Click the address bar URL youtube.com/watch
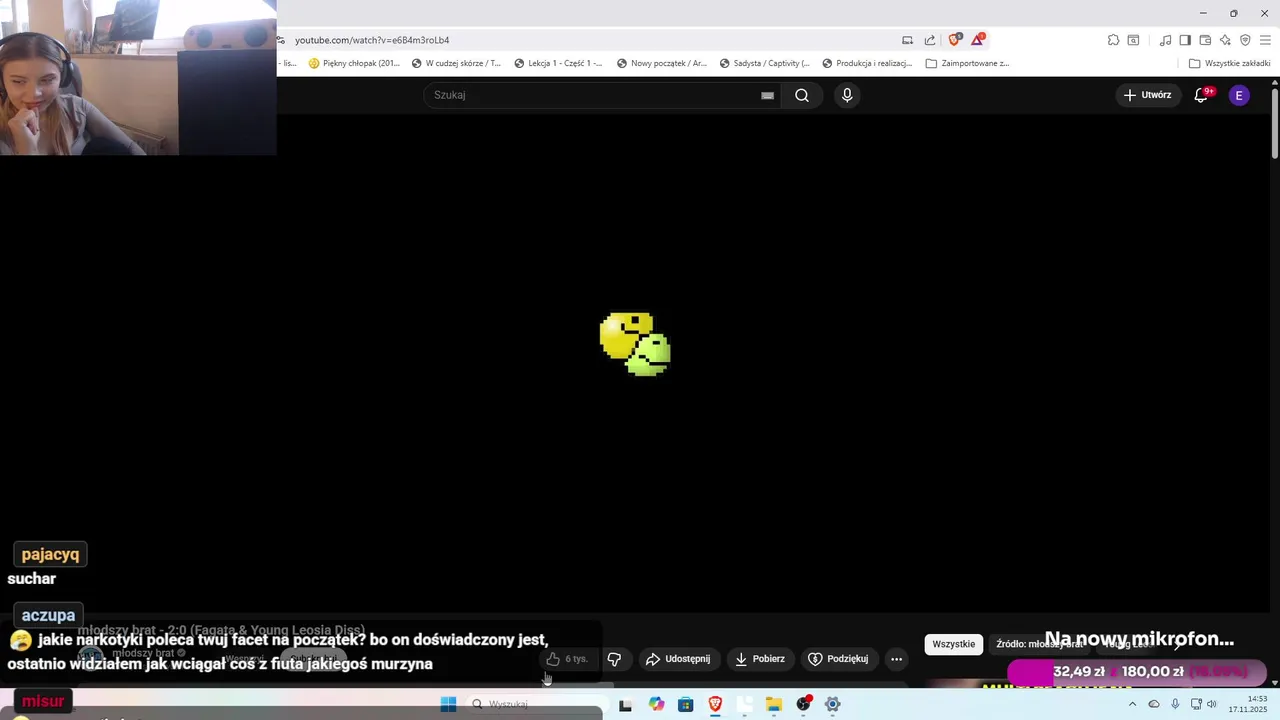The height and width of the screenshot is (720, 1280). click(x=372, y=40)
